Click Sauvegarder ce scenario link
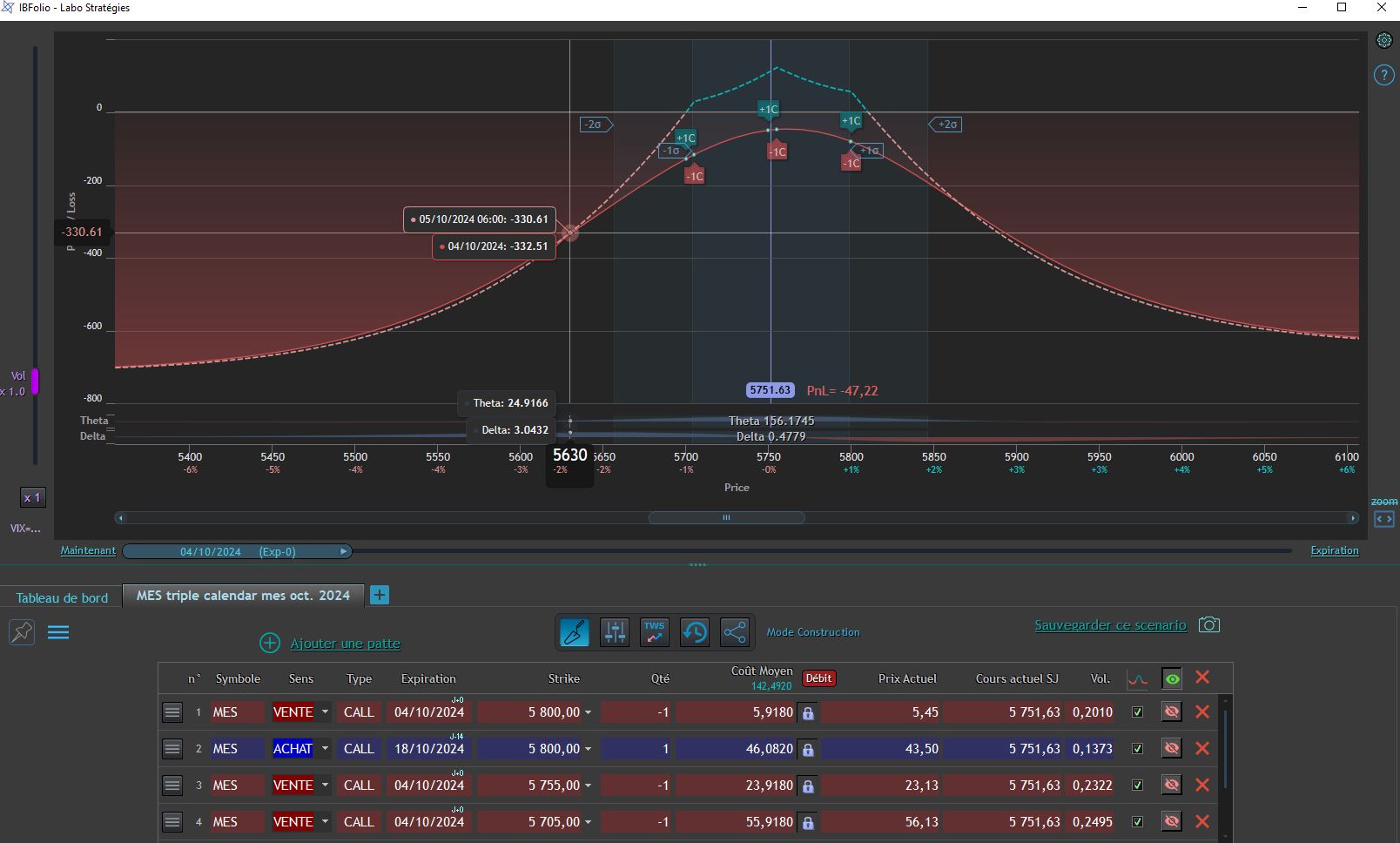 (1110, 625)
